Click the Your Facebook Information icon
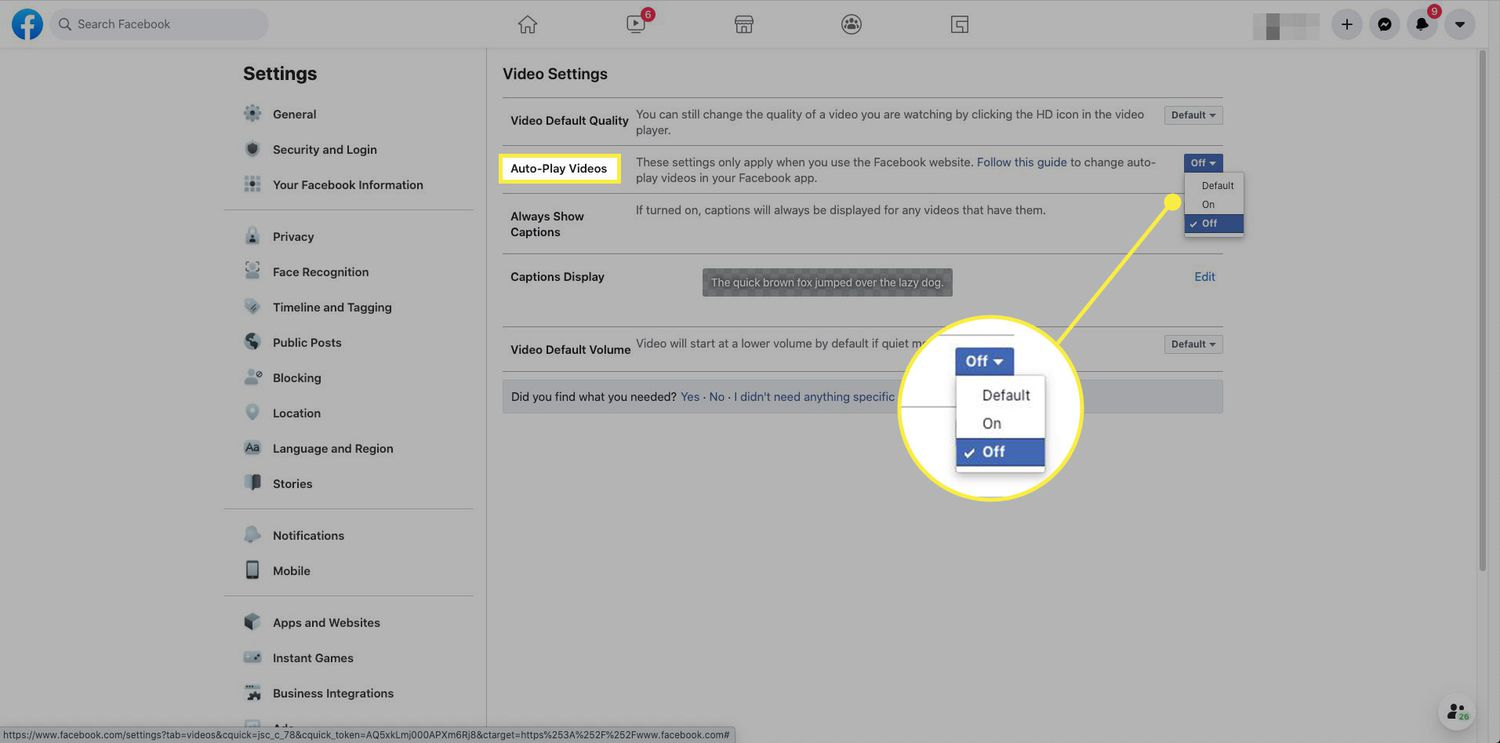Viewport: 1500px width, 743px height. (253, 184)
